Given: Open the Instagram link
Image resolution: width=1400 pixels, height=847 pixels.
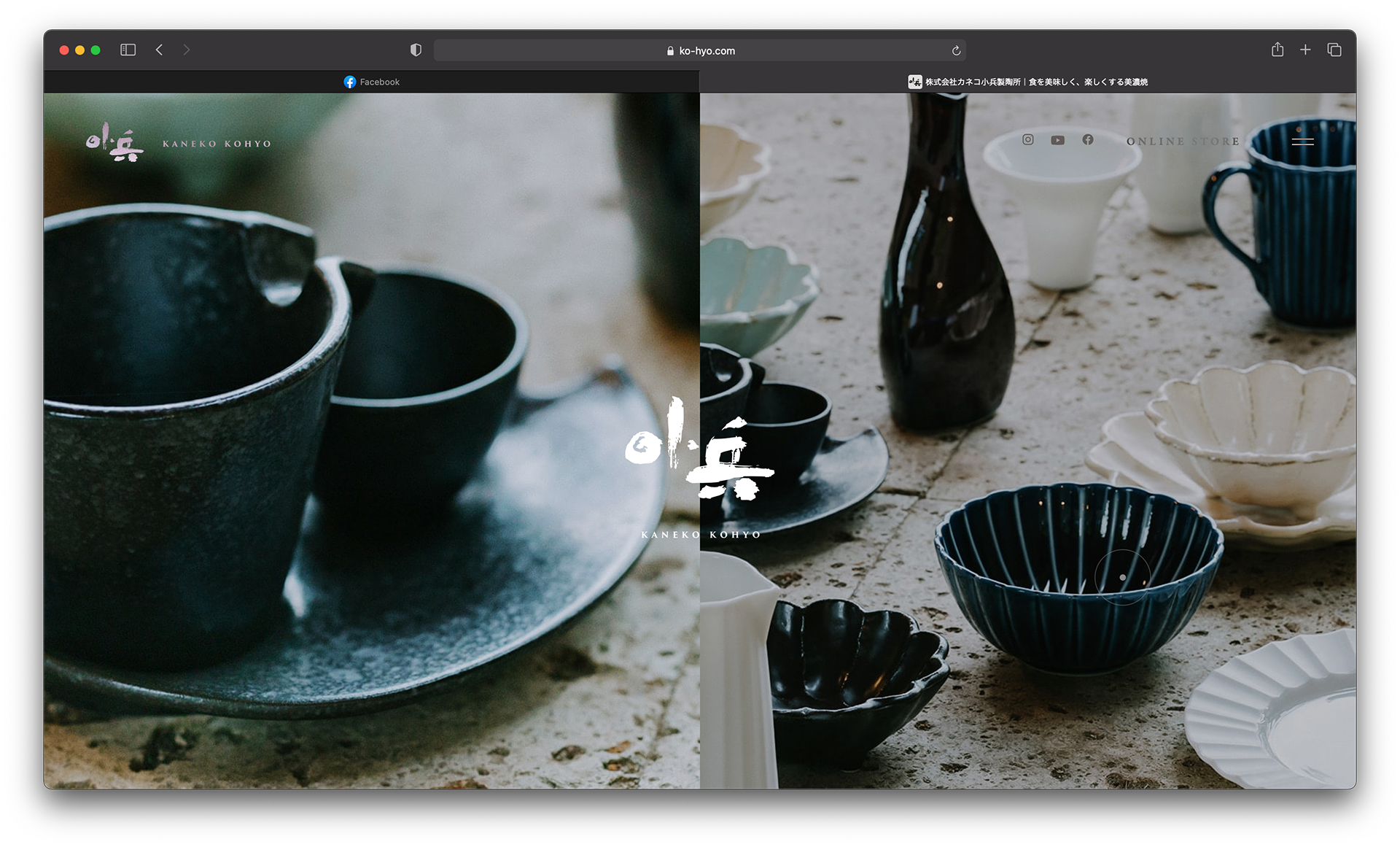Looking at the screenshot, I should click(1027, 139).
